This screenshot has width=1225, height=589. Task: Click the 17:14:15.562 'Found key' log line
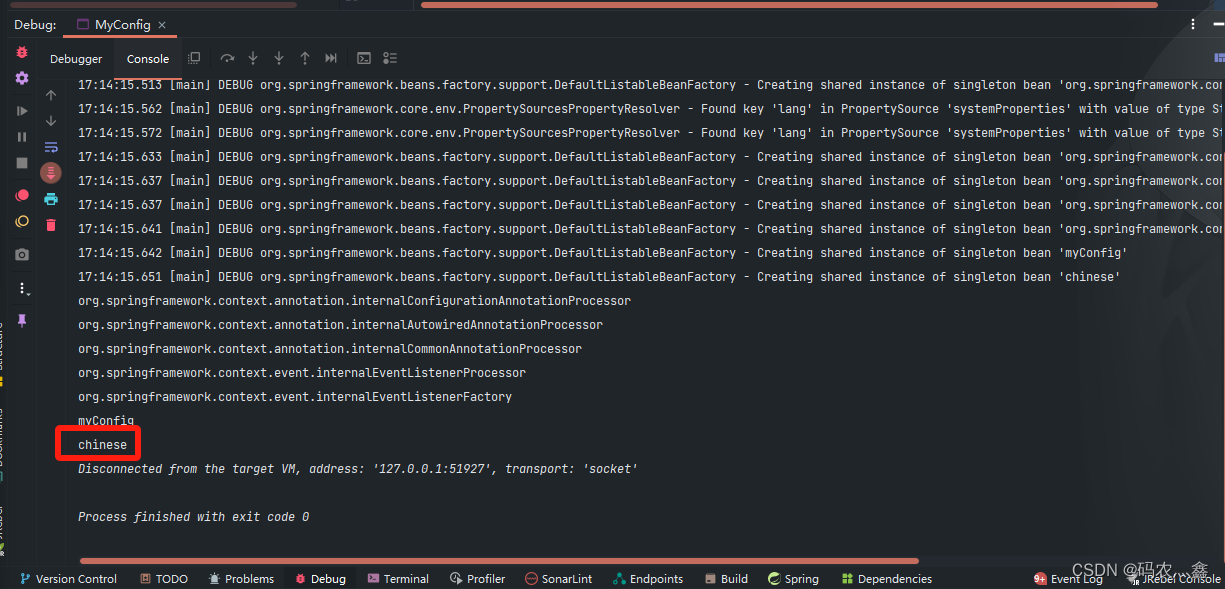650,109
